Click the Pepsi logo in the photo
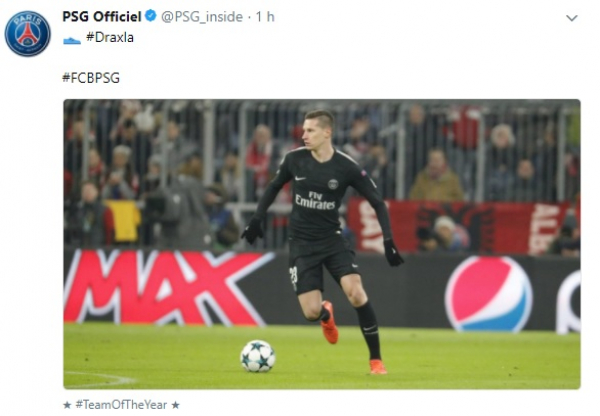Viewport: 600px width, 416px height. pyautogui.click(x=488, y=294)
